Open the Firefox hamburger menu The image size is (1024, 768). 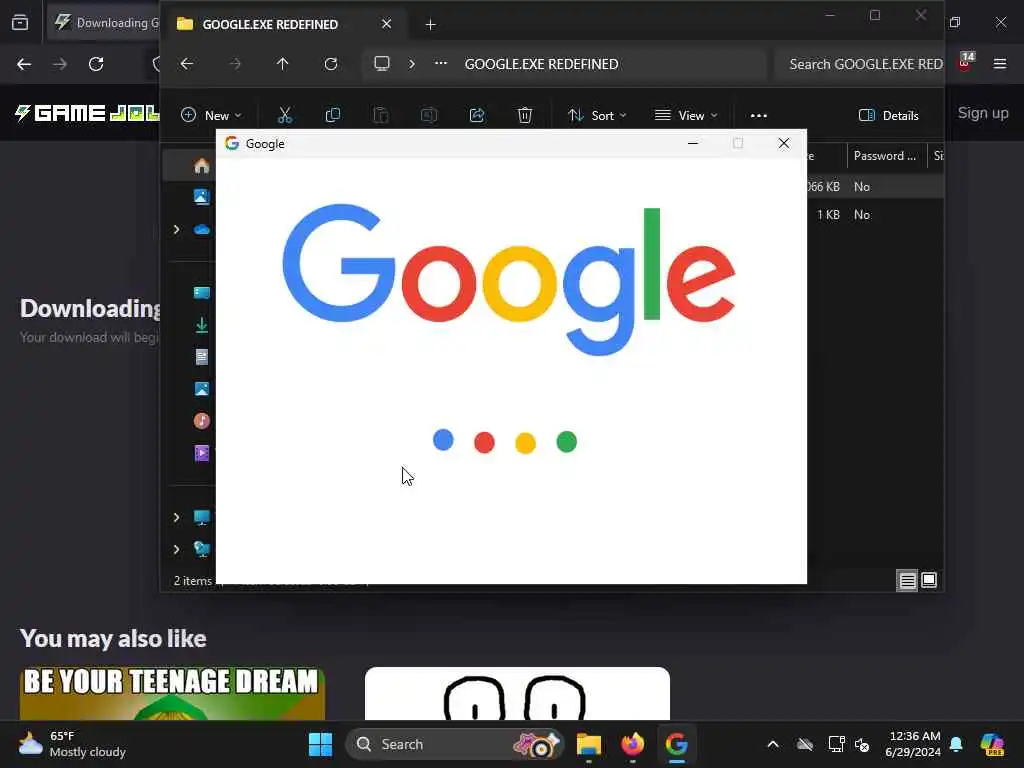[1000, 63]
